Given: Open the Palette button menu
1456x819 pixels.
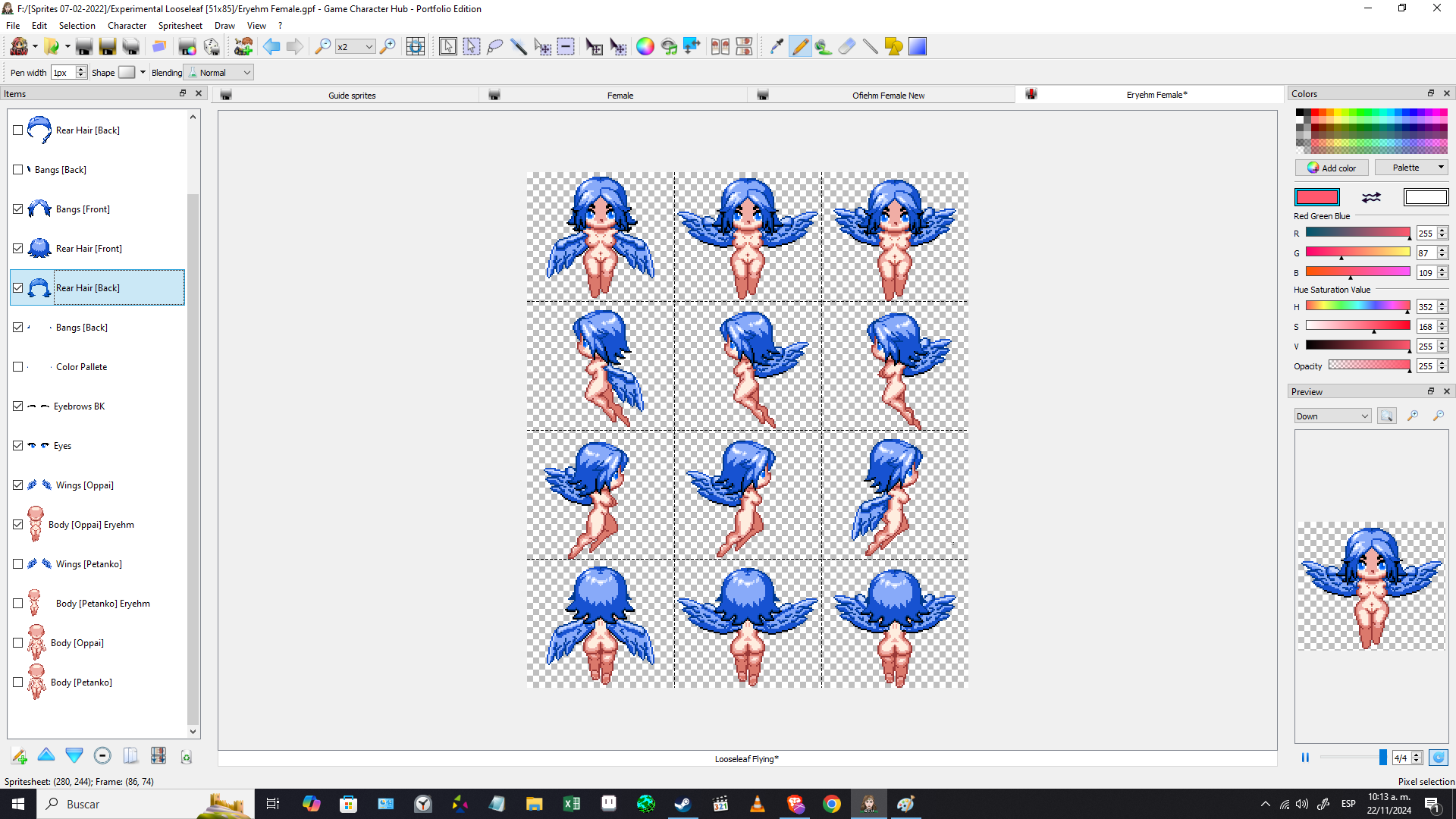Looking at the screenshot, I should click(1411, 168).
